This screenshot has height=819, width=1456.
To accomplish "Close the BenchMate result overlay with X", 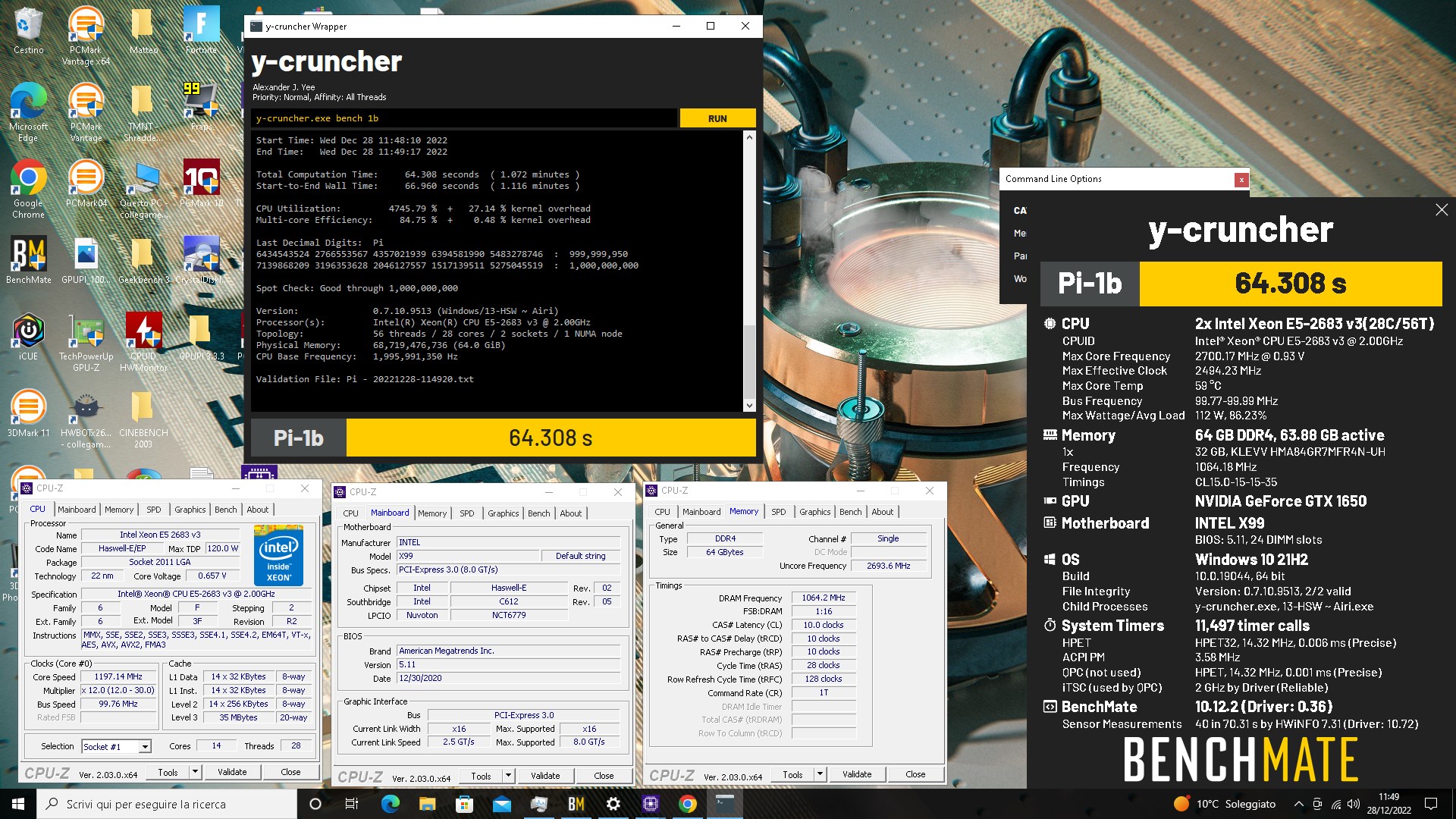I will click(x=1441, y=210).
